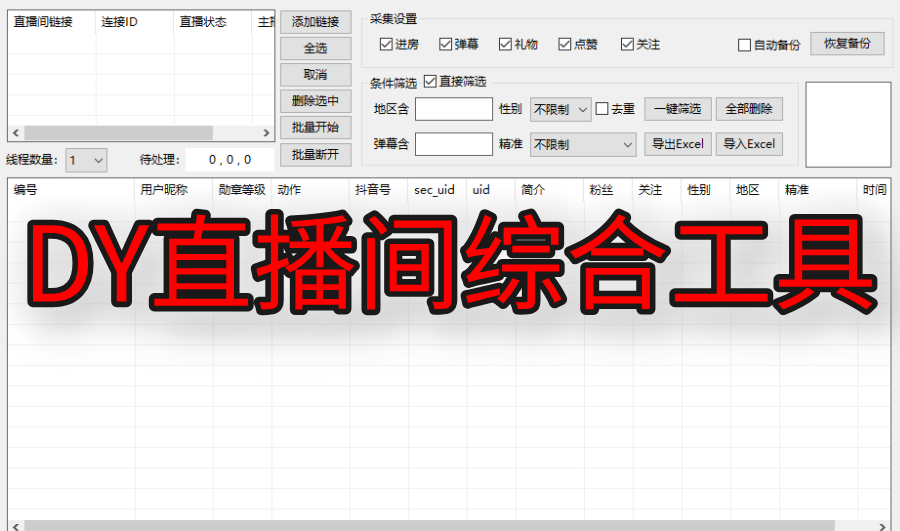The width and height of the screenshot is (900, 531).
Task: Toggle the 进房 checkbox
Action: 386,45
